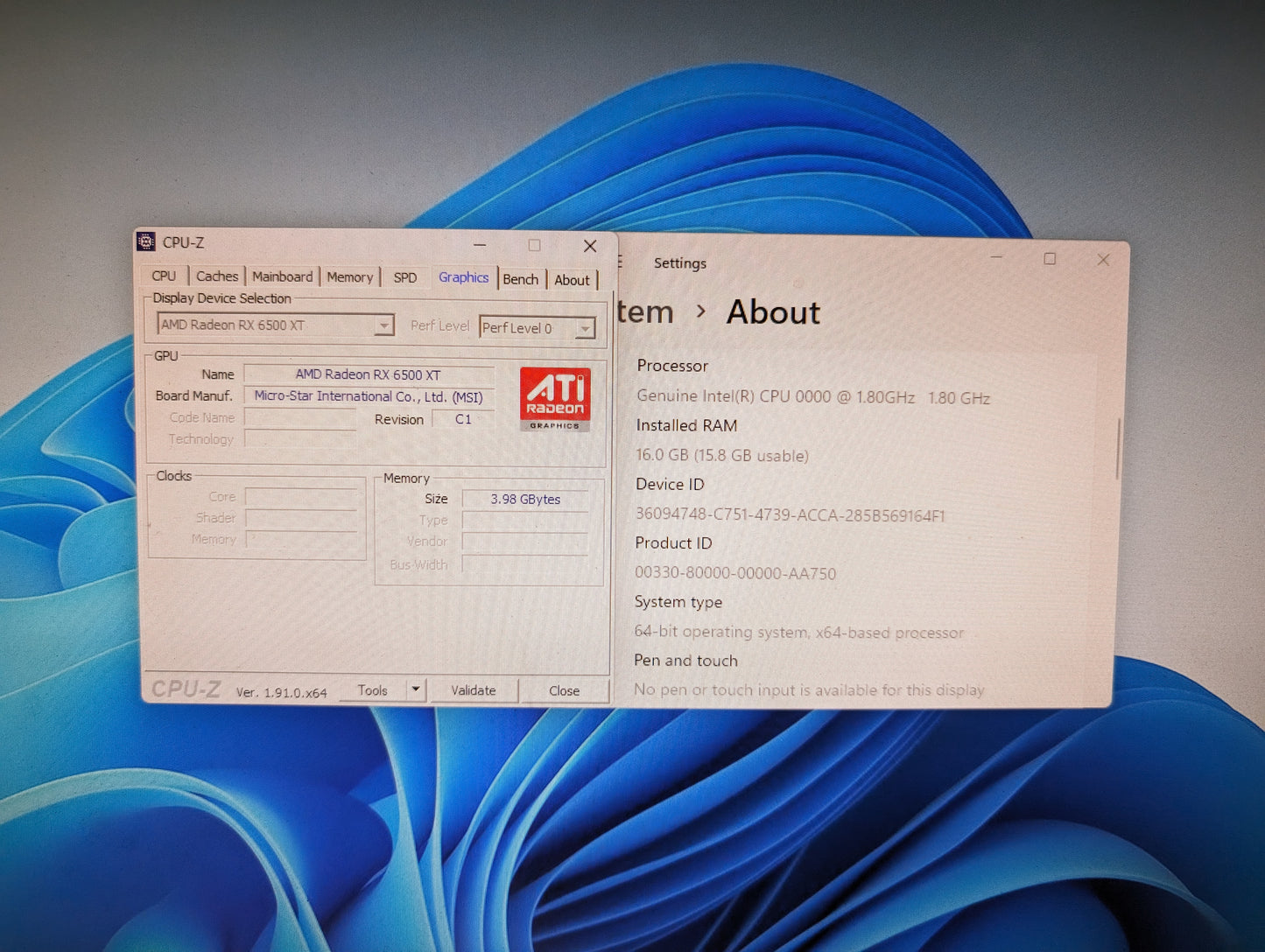This screenshot has height=952, width=1265.
Task: Click the Validate button
Action: pos(474,690)
